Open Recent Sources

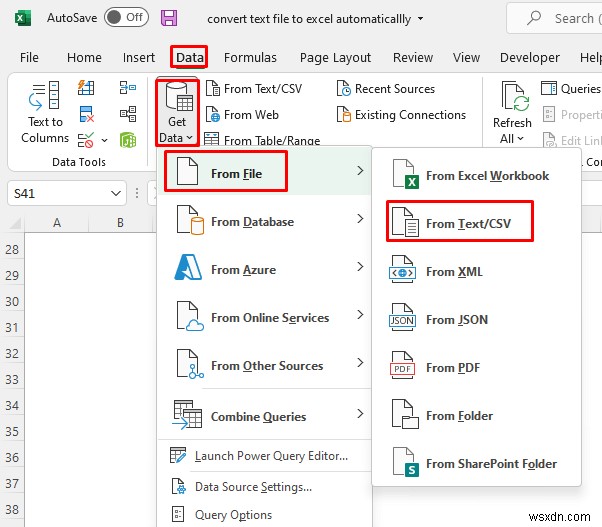[386, 89]
